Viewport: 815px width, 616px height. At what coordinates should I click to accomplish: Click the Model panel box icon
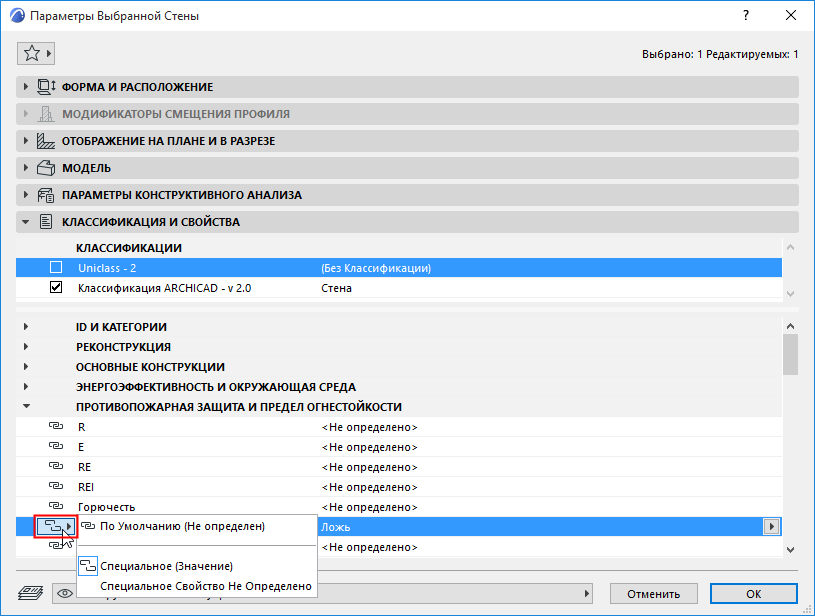pyautogui.click(x=46, y=168)
